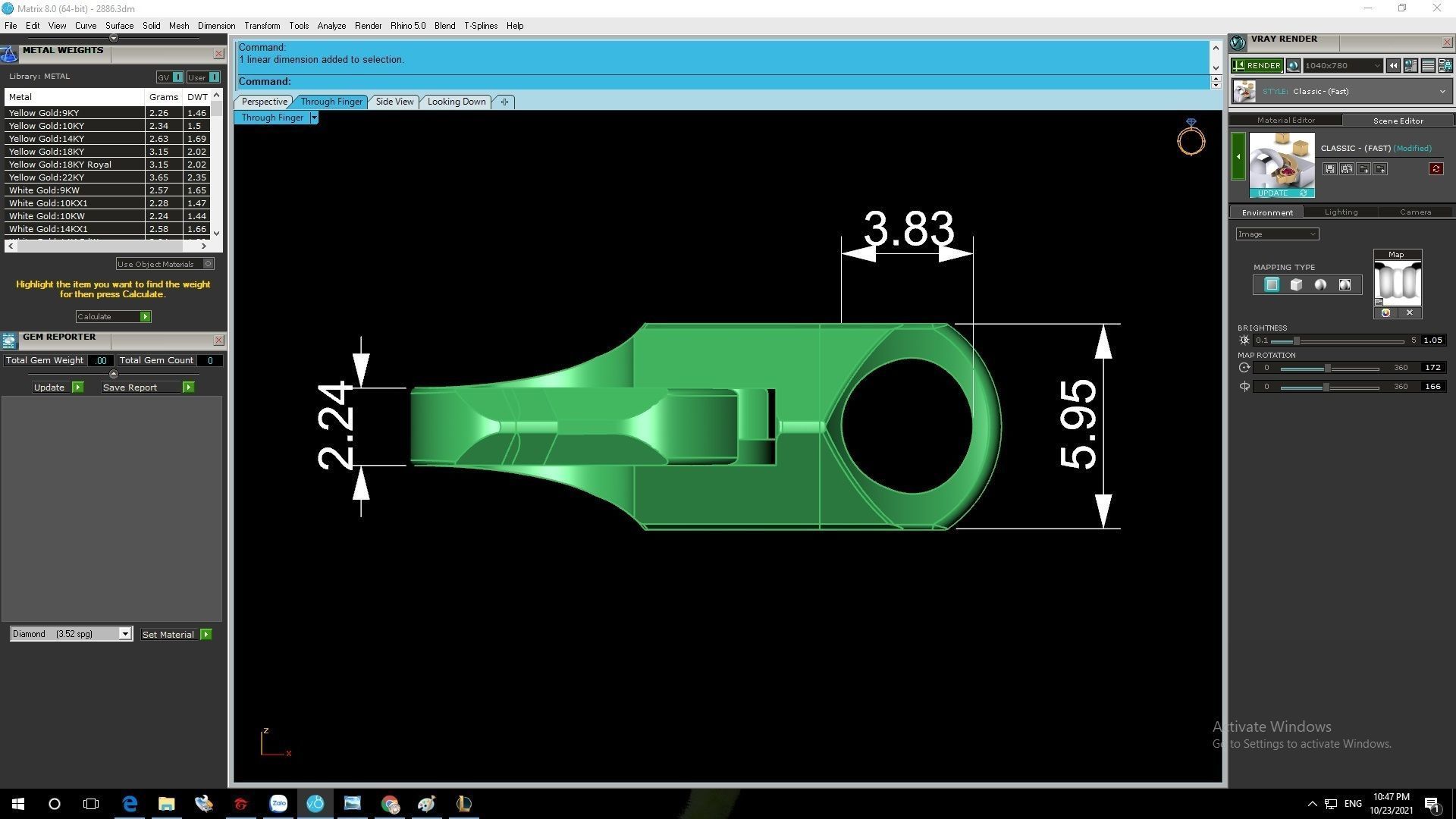1456x819 pixels.
Task: Open the Environment tab
Action: [1266, 212]
